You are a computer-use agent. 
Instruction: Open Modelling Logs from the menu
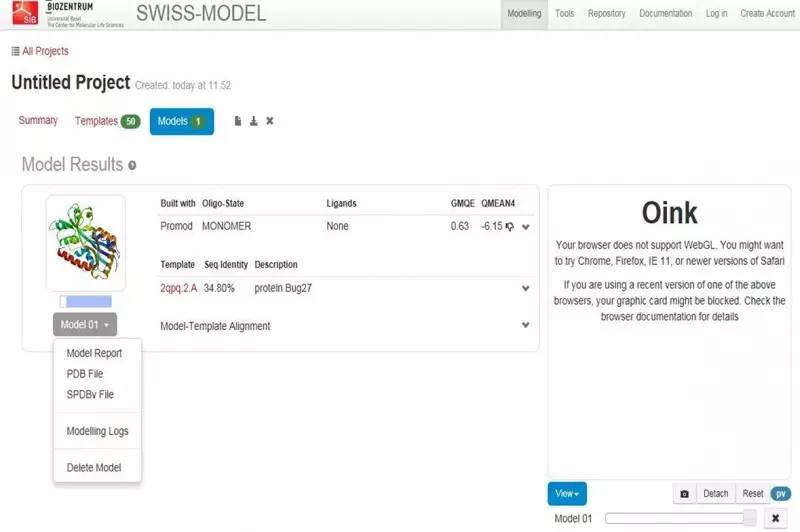pos(97,431)
